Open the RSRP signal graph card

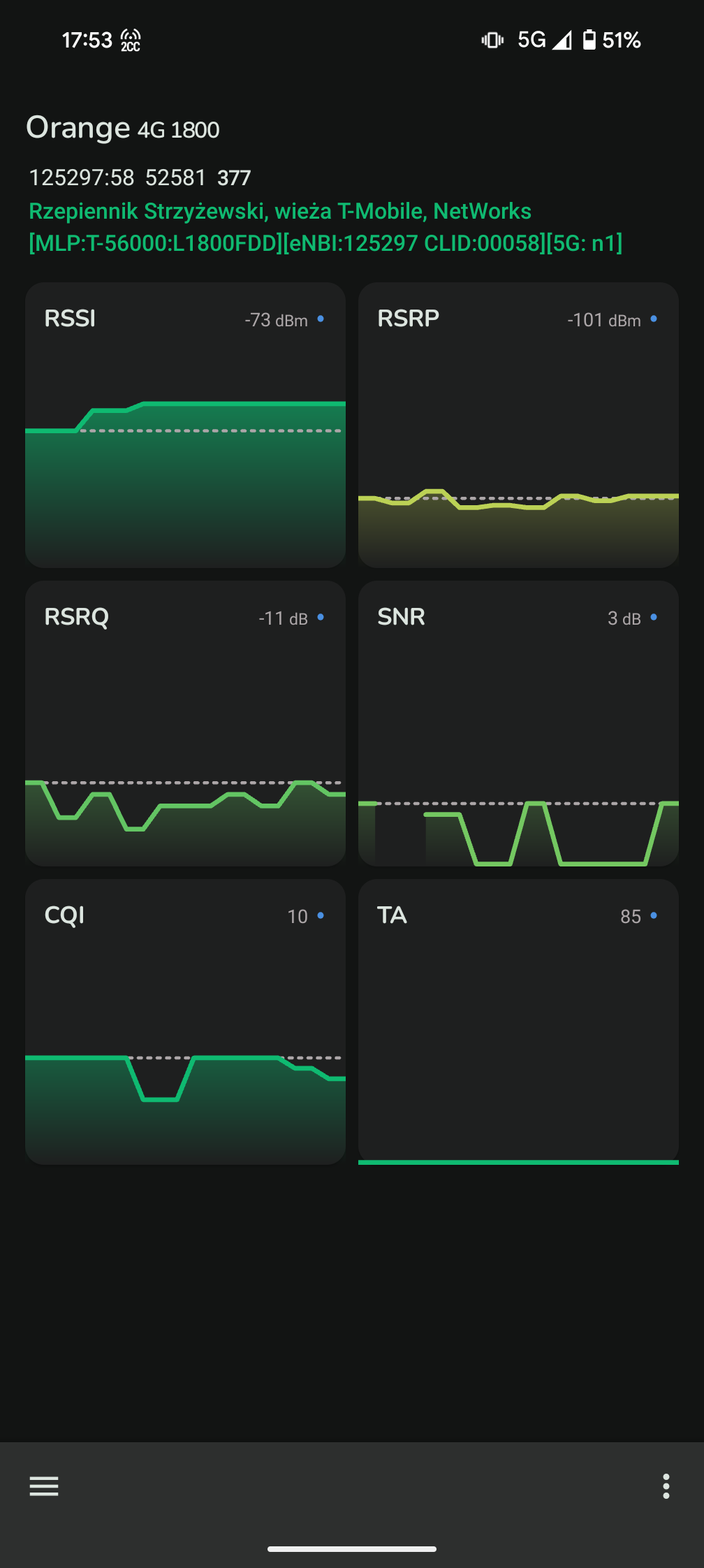(x=518, y=425)
